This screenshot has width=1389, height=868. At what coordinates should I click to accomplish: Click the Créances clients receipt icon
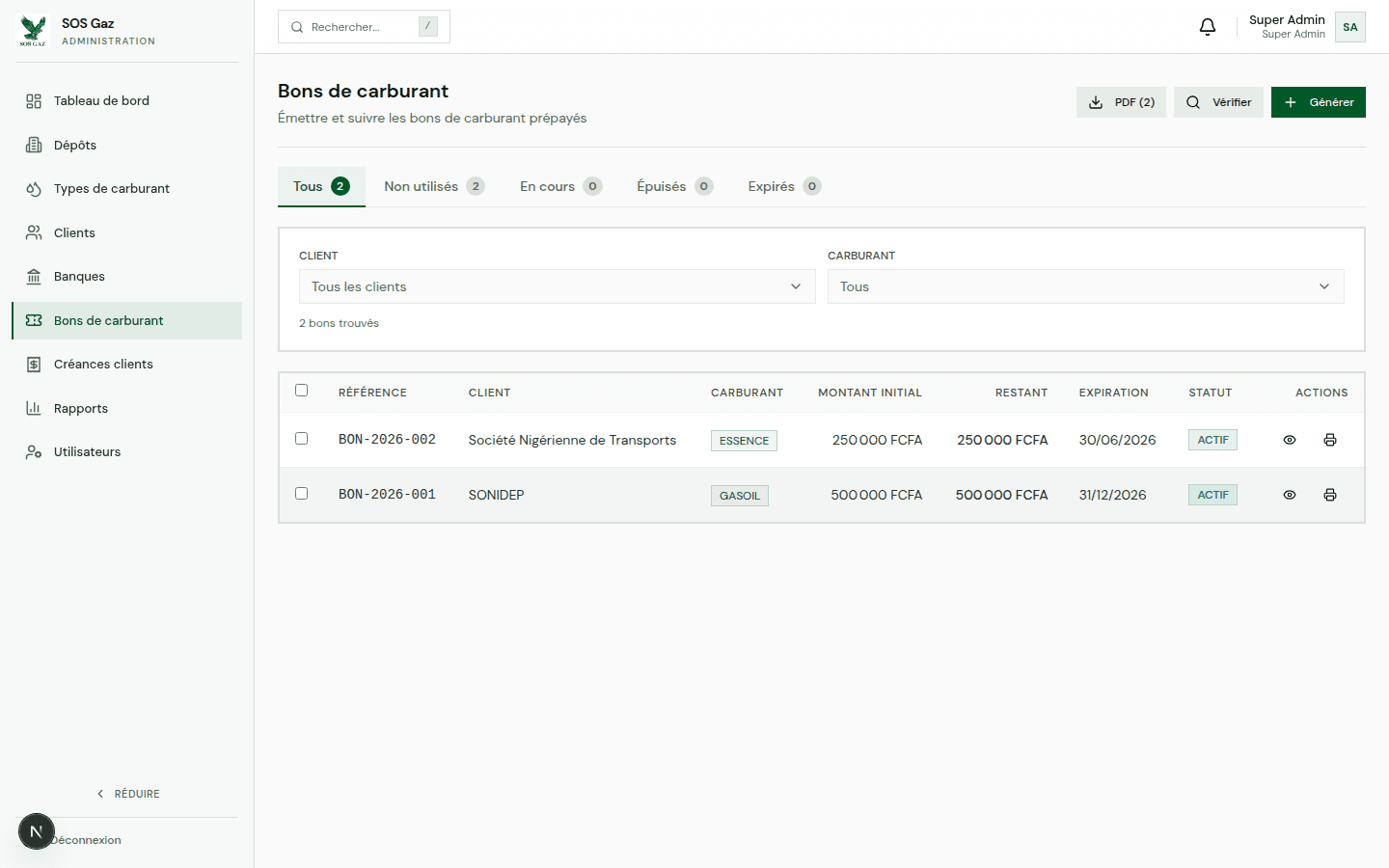coord(34,365)
